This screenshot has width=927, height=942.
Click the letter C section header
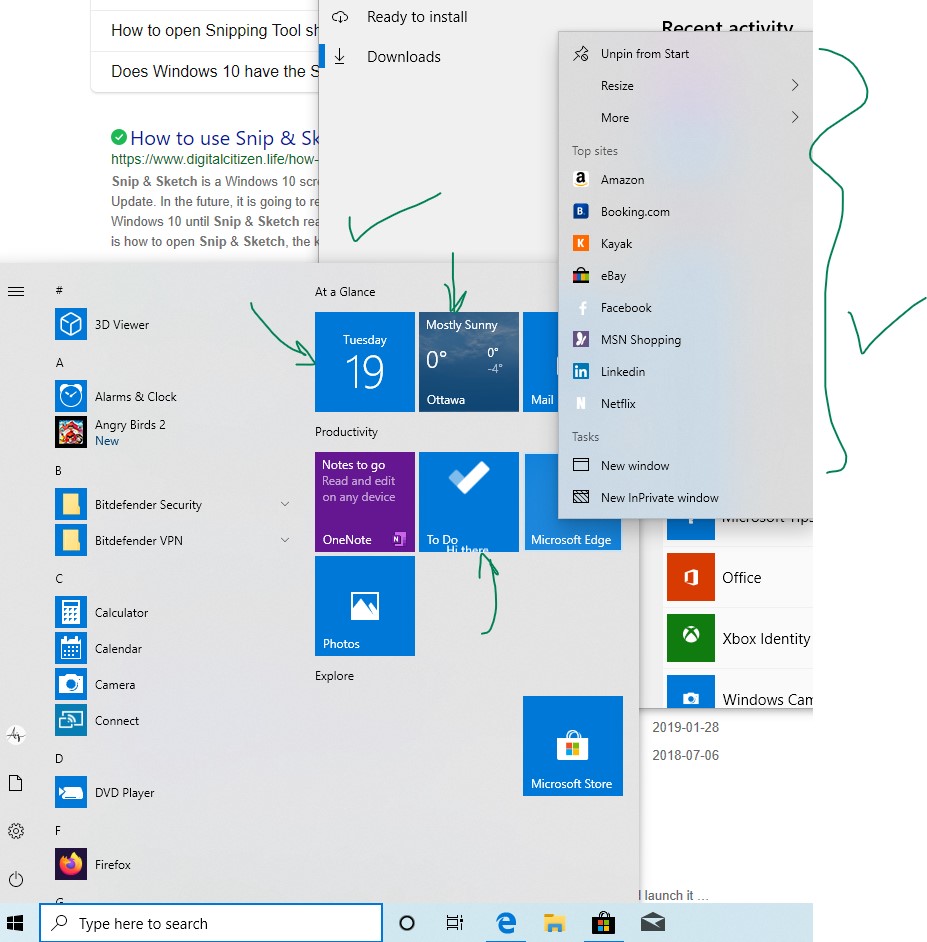coord(59,579)
